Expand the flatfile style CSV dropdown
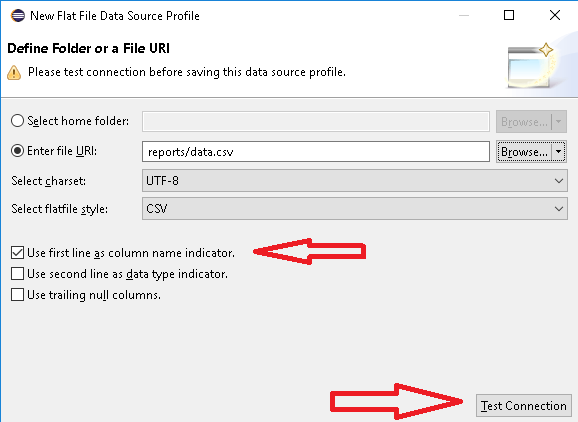 click(x=355, y=209)
